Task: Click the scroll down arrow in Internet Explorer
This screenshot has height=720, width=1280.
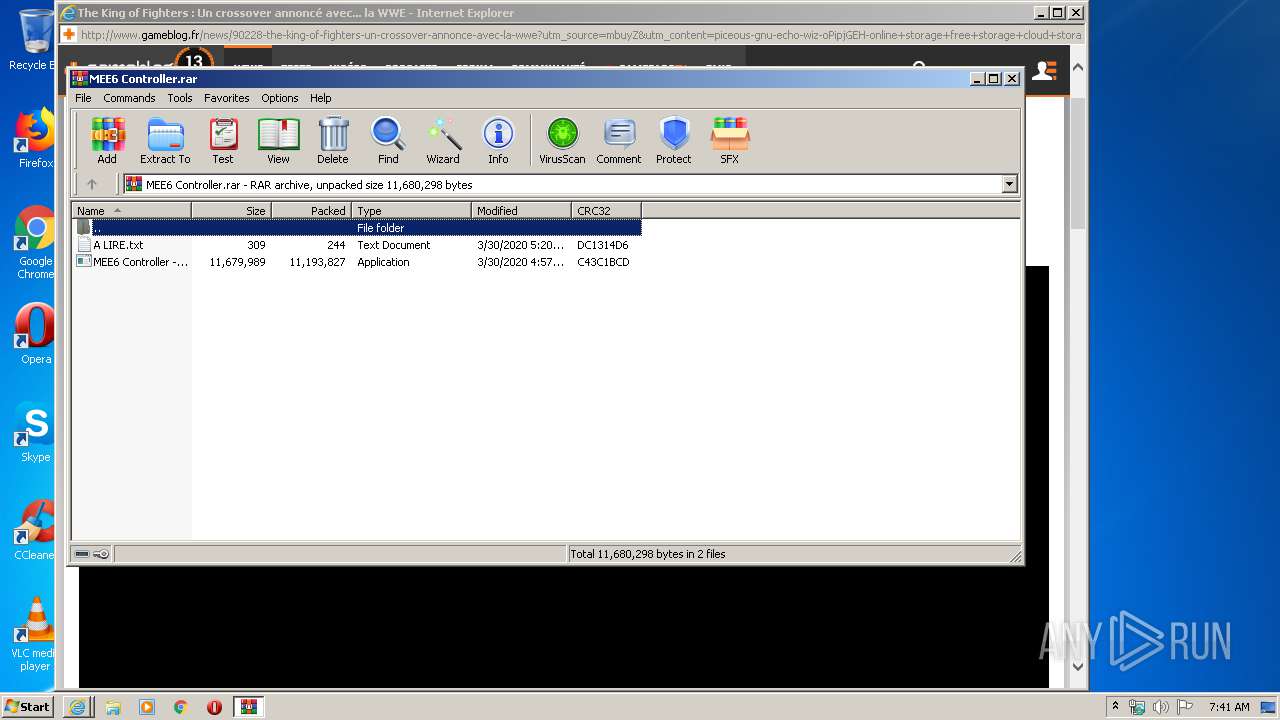Action: pos(1077,667)
